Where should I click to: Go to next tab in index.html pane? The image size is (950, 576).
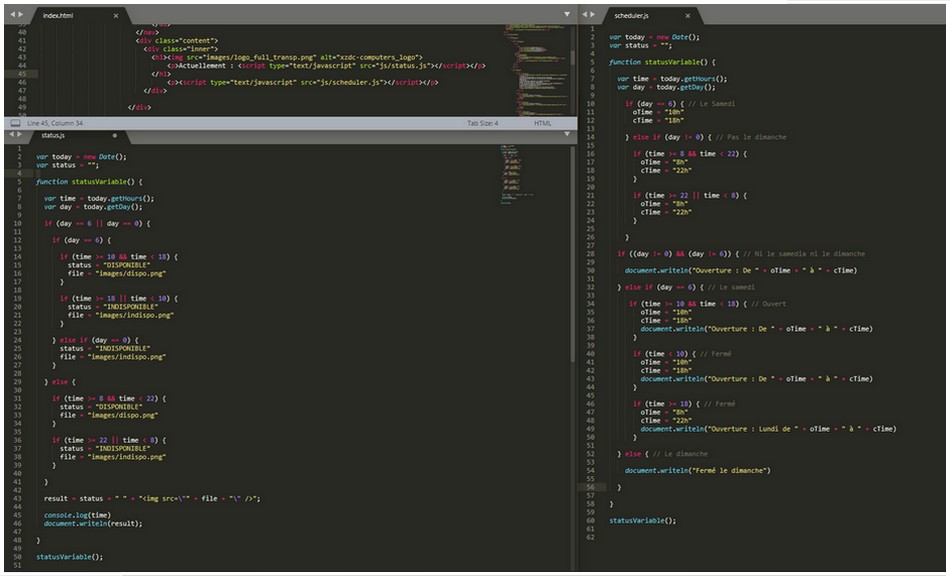20,15
